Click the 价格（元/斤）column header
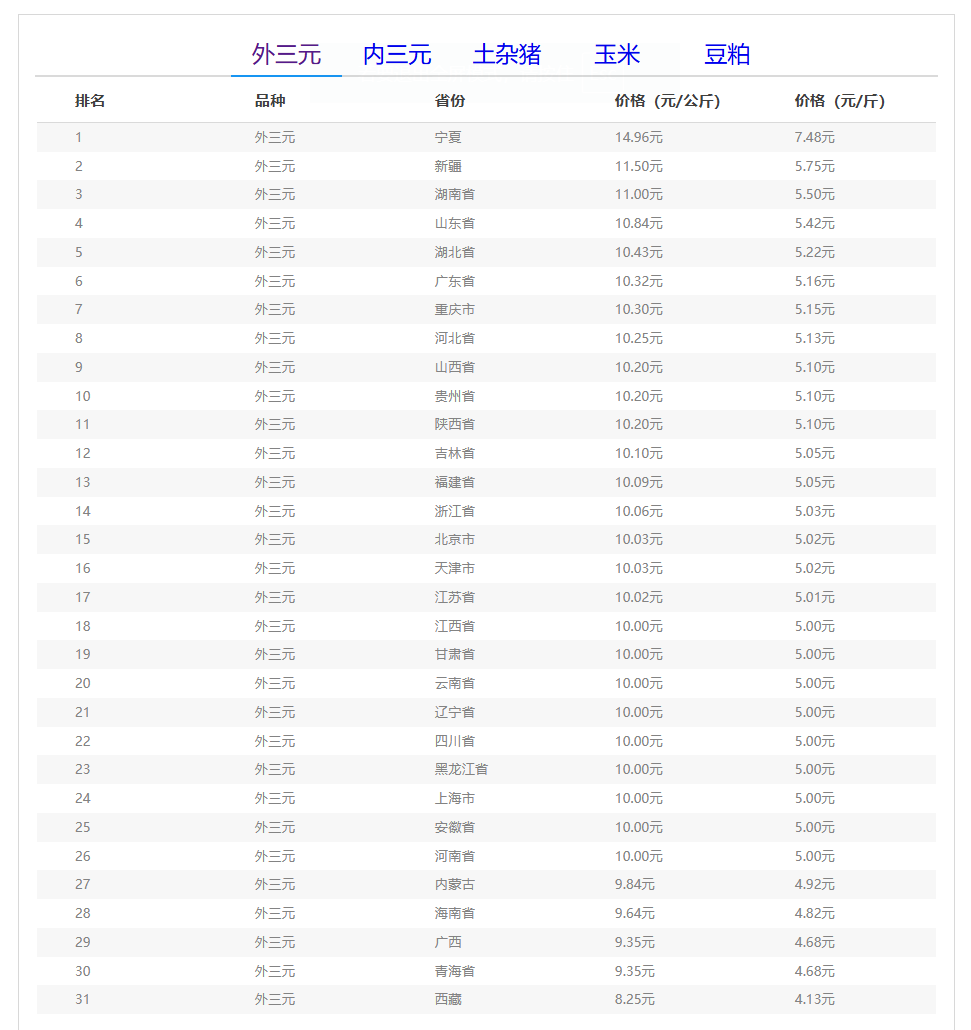The height and width of the screenshot is (1030, 971). click(x=839, y=101)
